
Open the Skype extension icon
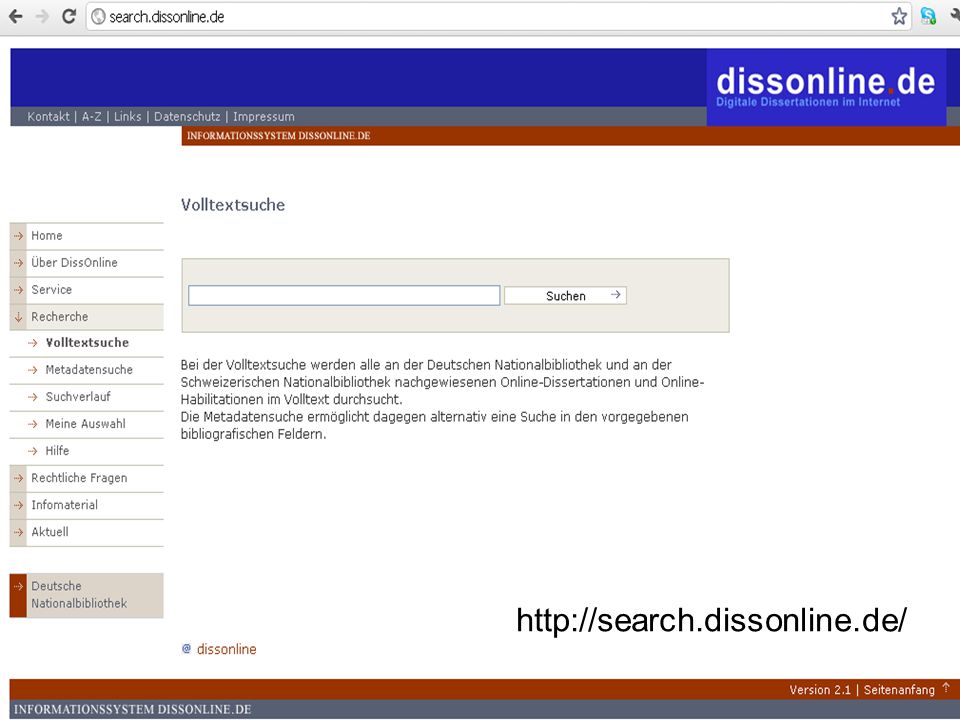pos(928,17)
